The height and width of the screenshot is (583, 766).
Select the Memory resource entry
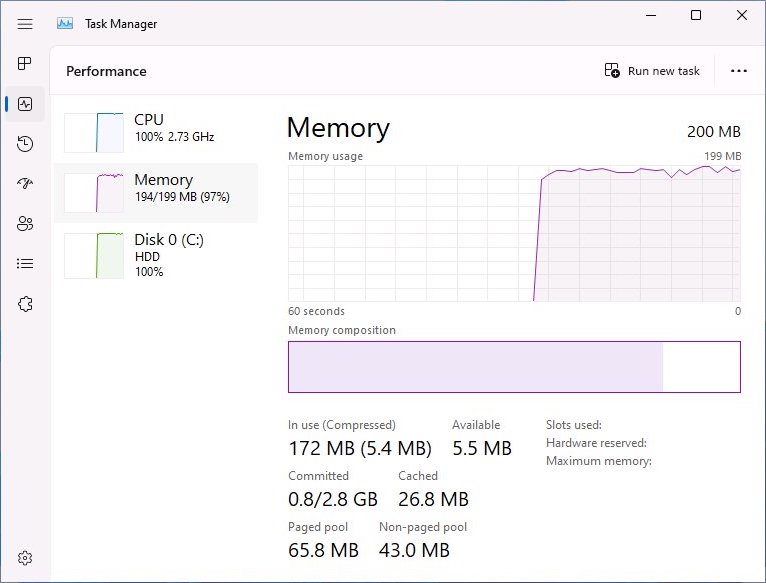pyautogui.click(x=156, y=193)
